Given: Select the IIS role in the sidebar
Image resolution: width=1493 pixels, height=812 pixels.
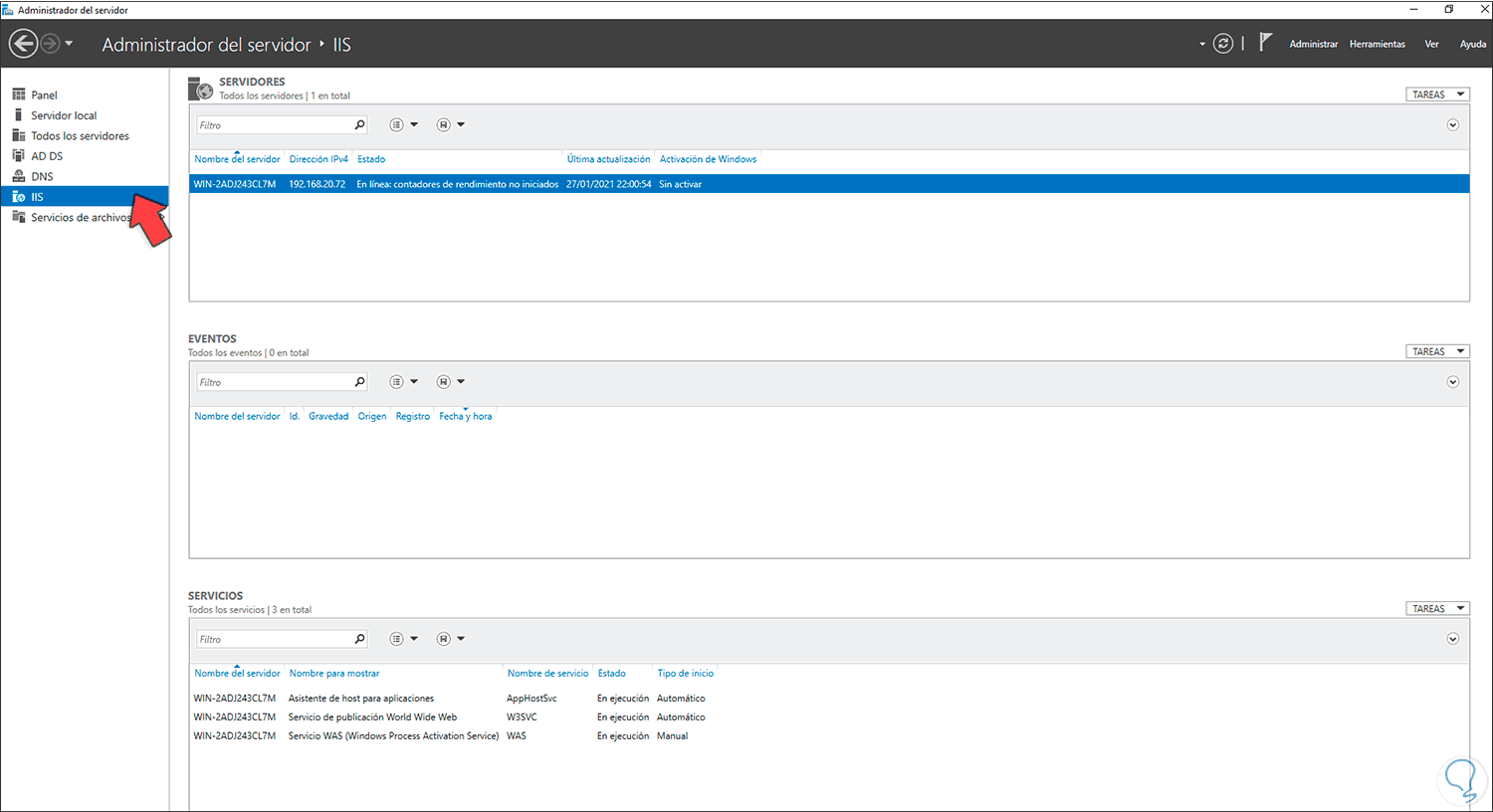Looking at the screenshot, I should (x=85, y=197).
